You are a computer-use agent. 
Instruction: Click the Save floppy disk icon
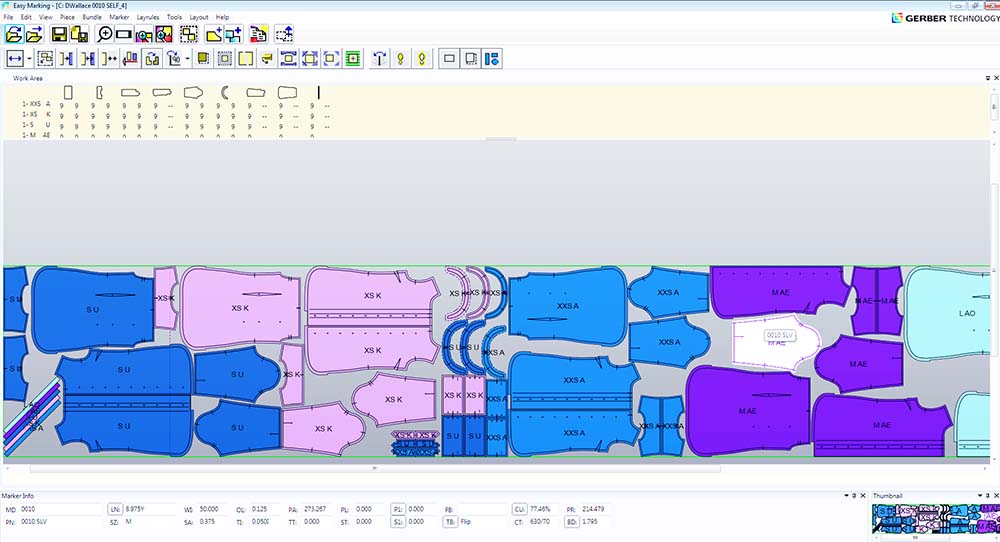click(x=60, y=34)
